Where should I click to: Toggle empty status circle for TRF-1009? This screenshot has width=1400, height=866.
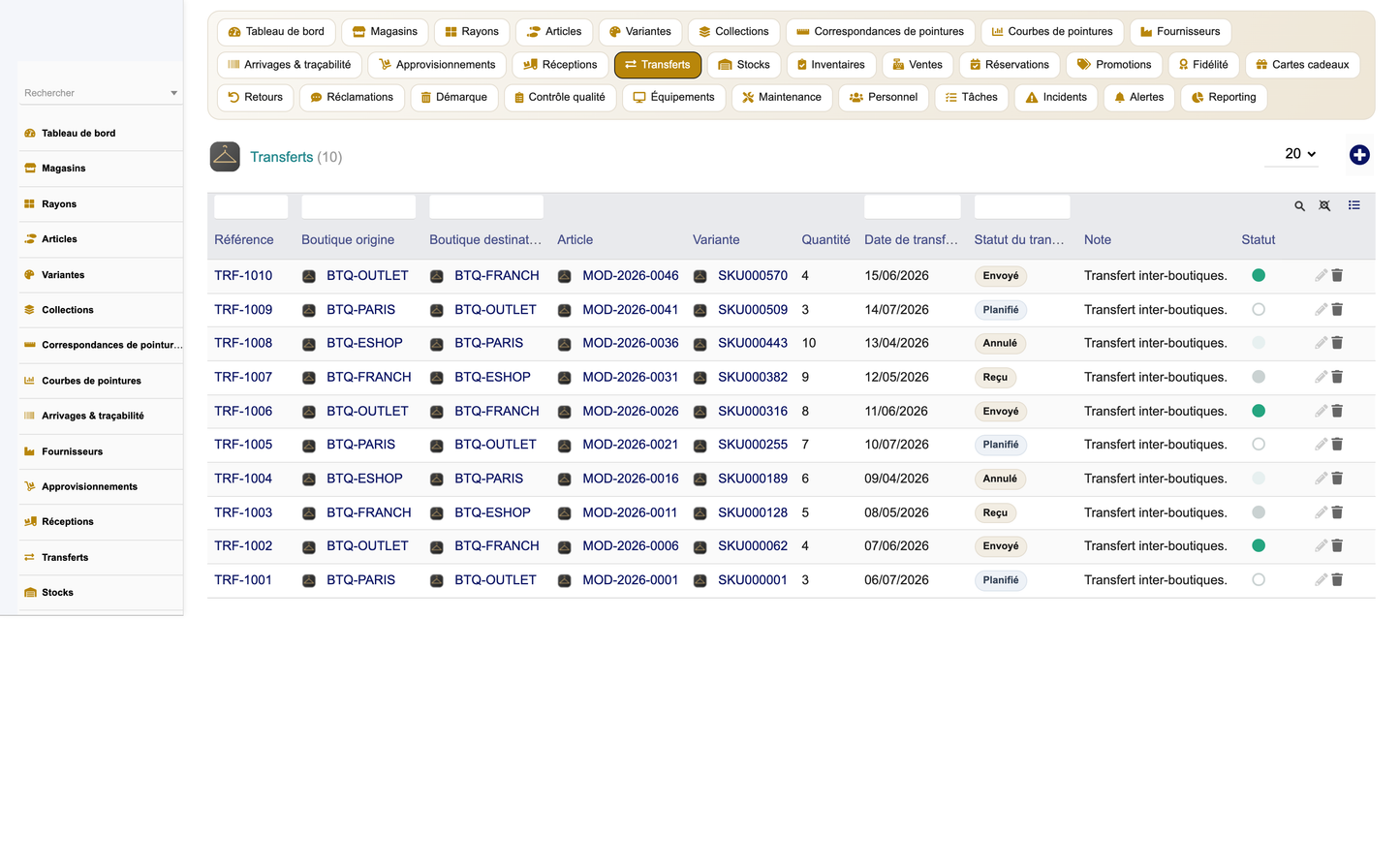coord(1259,309)
